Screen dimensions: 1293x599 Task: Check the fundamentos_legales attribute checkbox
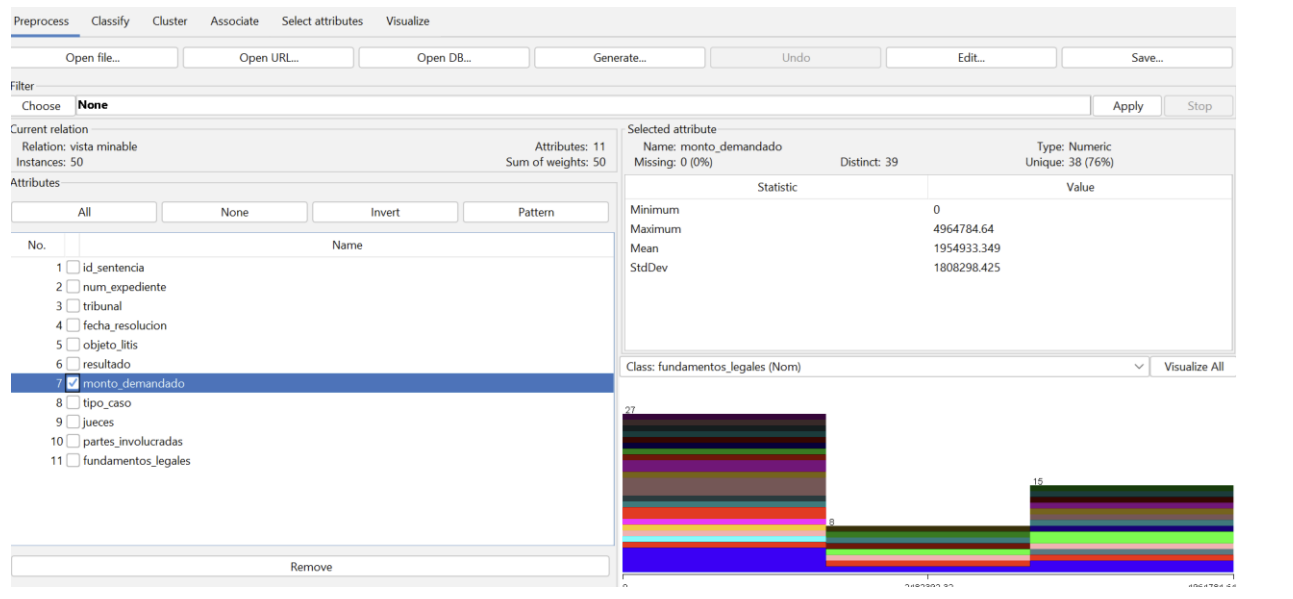click(x=73, y=461)
